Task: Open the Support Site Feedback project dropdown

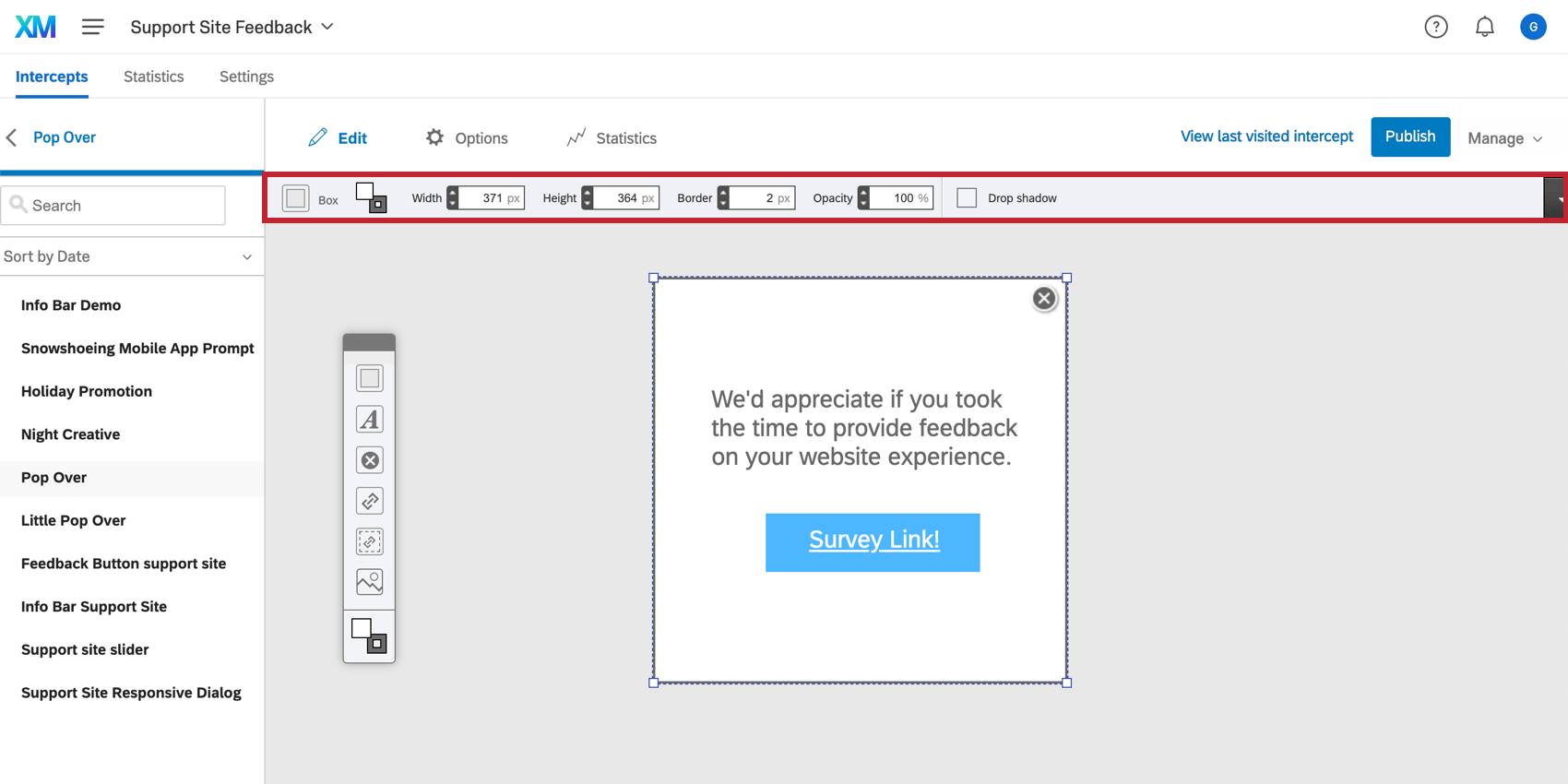Action: [232, 27]
